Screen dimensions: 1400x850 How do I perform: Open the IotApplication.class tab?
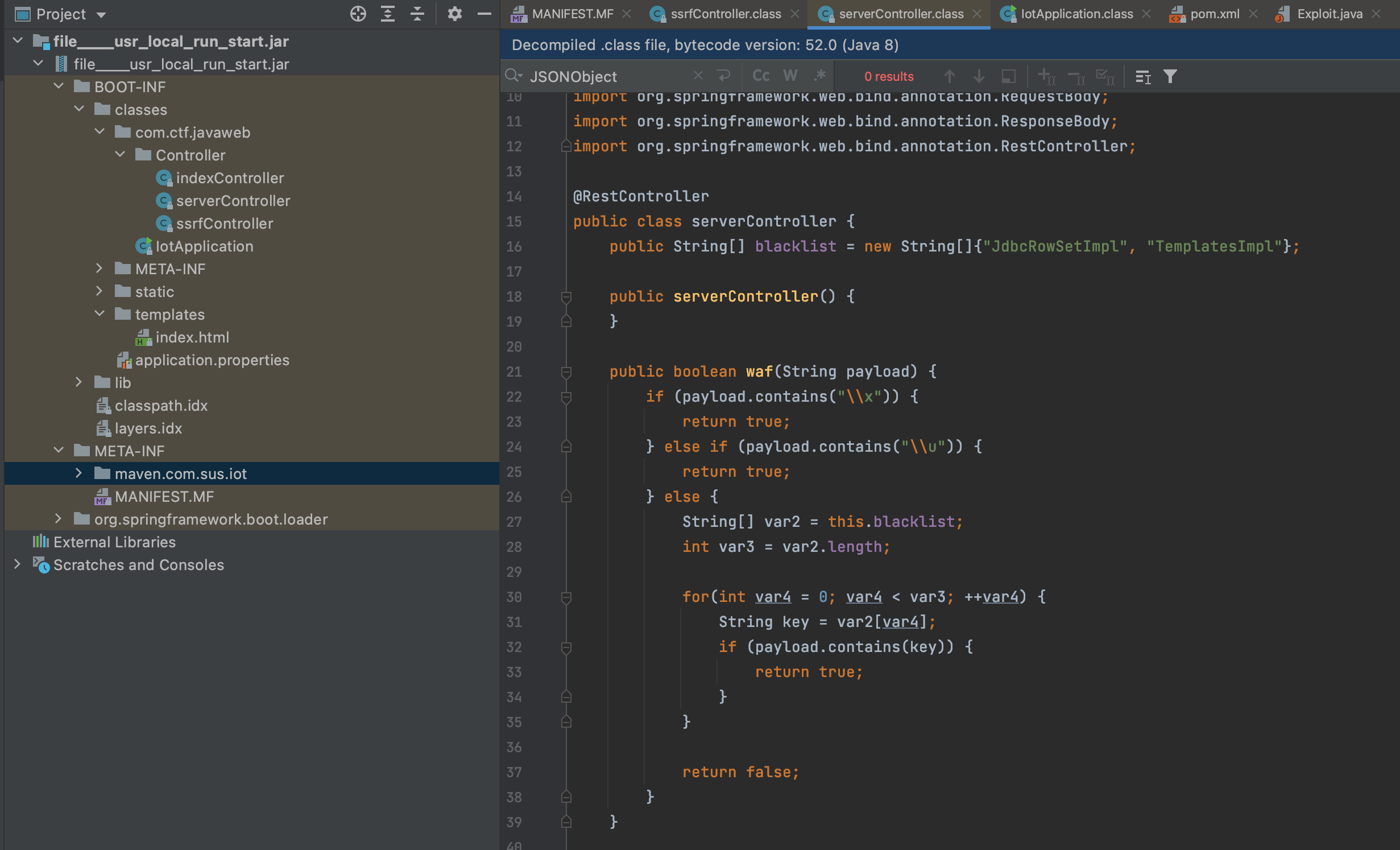point(1076,14)
